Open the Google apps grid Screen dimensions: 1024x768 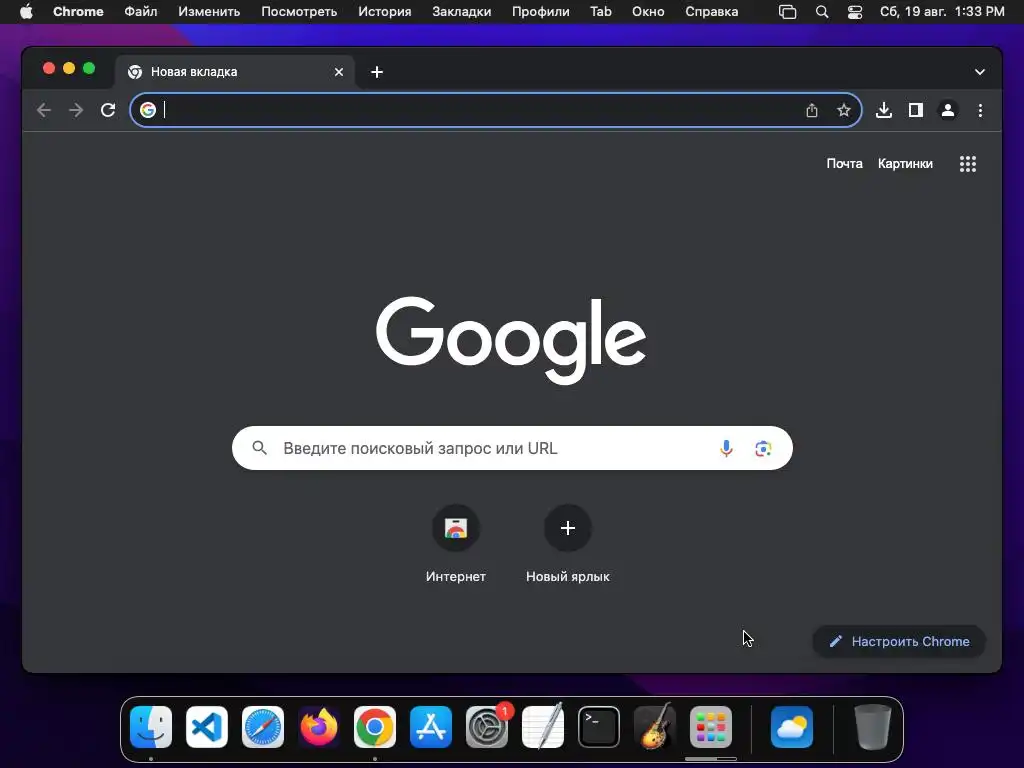pyautogui.click(x=968, y=164)
